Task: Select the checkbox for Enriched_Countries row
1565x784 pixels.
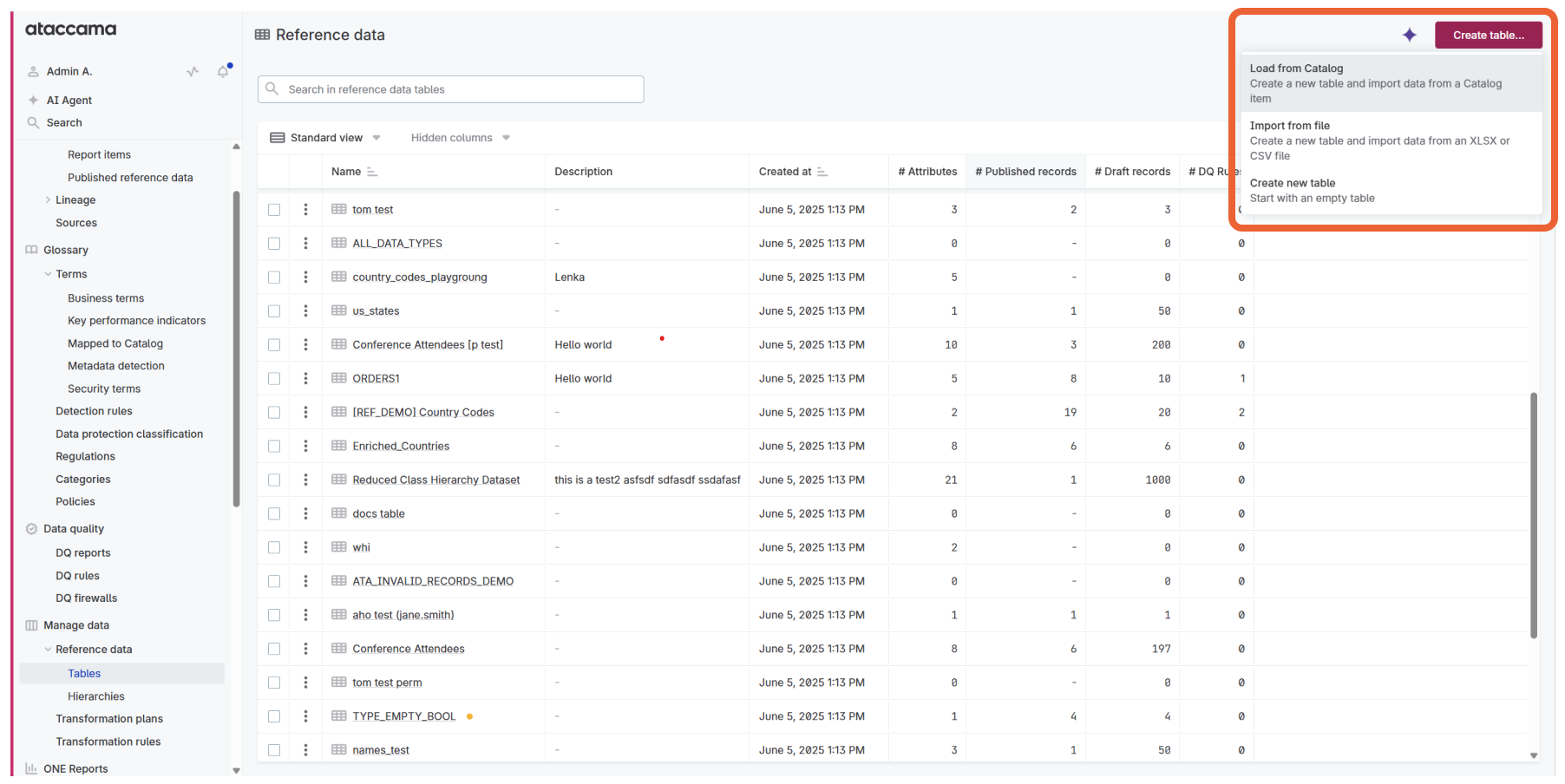Action: click(274, 446)
